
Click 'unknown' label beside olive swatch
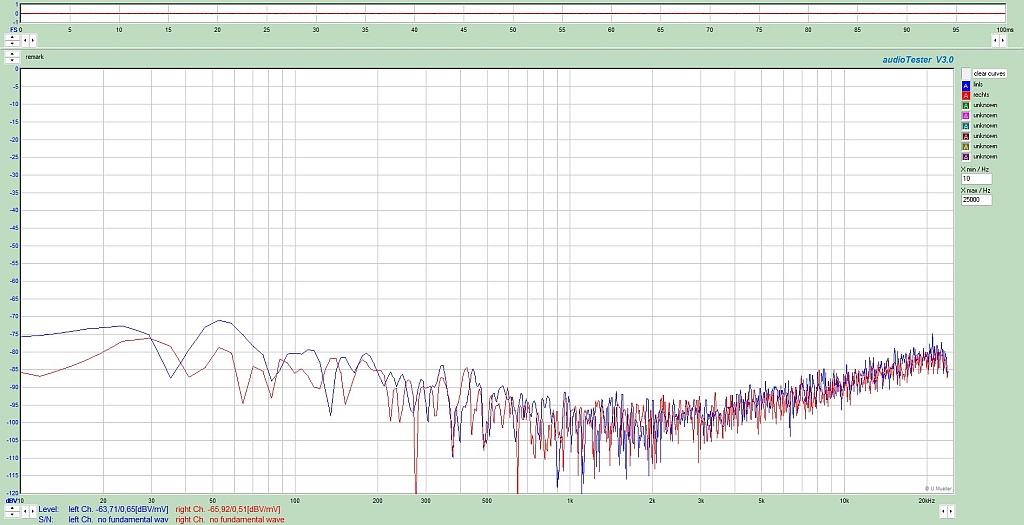click(985, 146)
